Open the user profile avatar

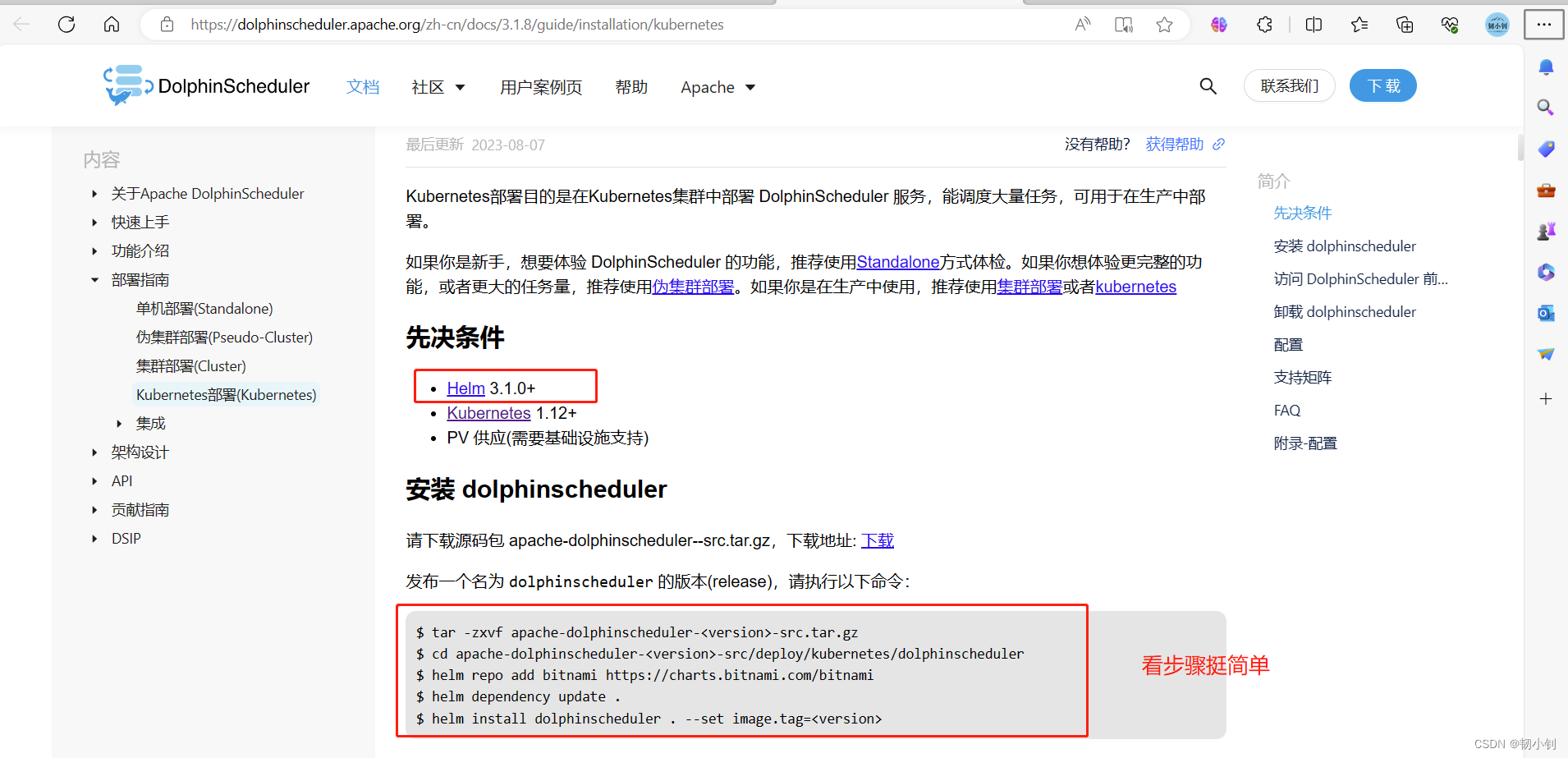click(1497, 25)
